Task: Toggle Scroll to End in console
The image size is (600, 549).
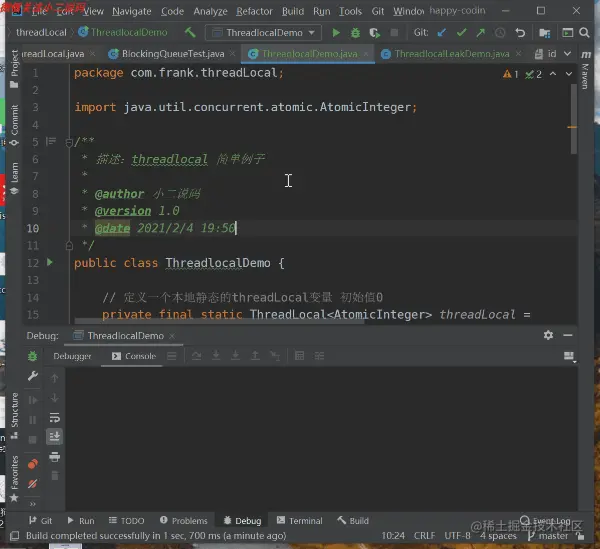Action: (54, 436)
